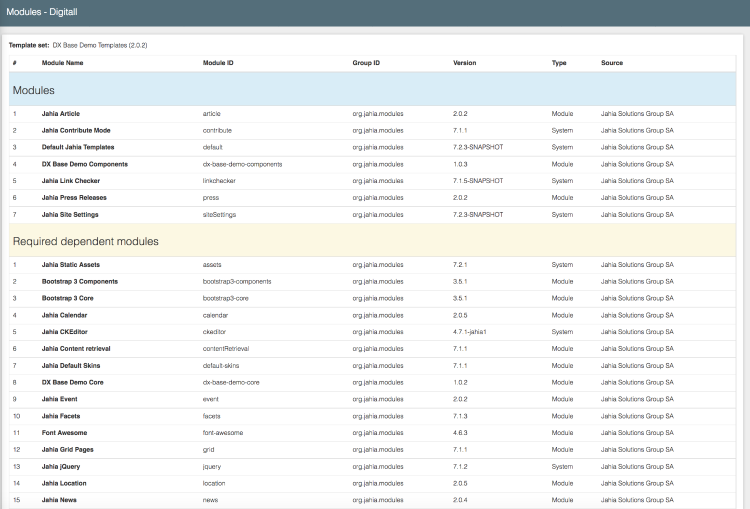750x509 pixels.
Task: Click the Source column header
Action: point(612,63)
